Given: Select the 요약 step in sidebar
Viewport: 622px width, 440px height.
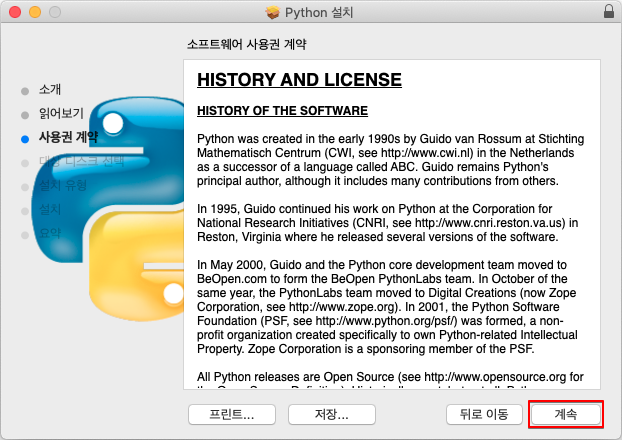Looking at the screenshot, I should point(50,233).
